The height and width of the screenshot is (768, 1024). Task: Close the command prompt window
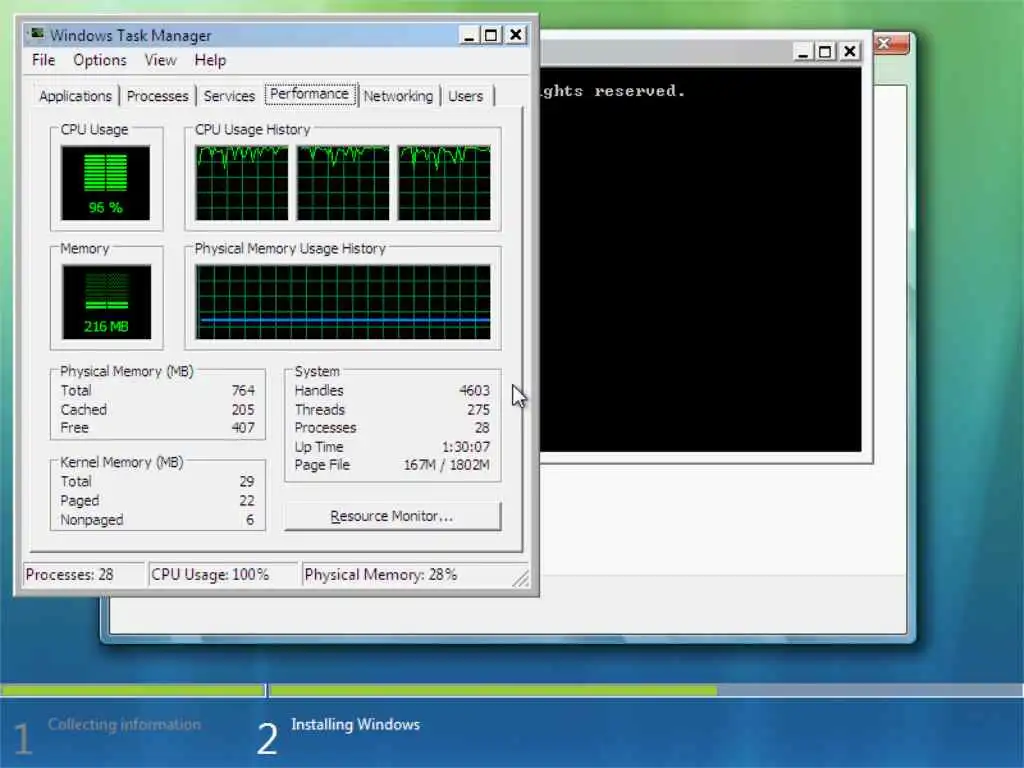pyautogui.click(x=849, y=51)
